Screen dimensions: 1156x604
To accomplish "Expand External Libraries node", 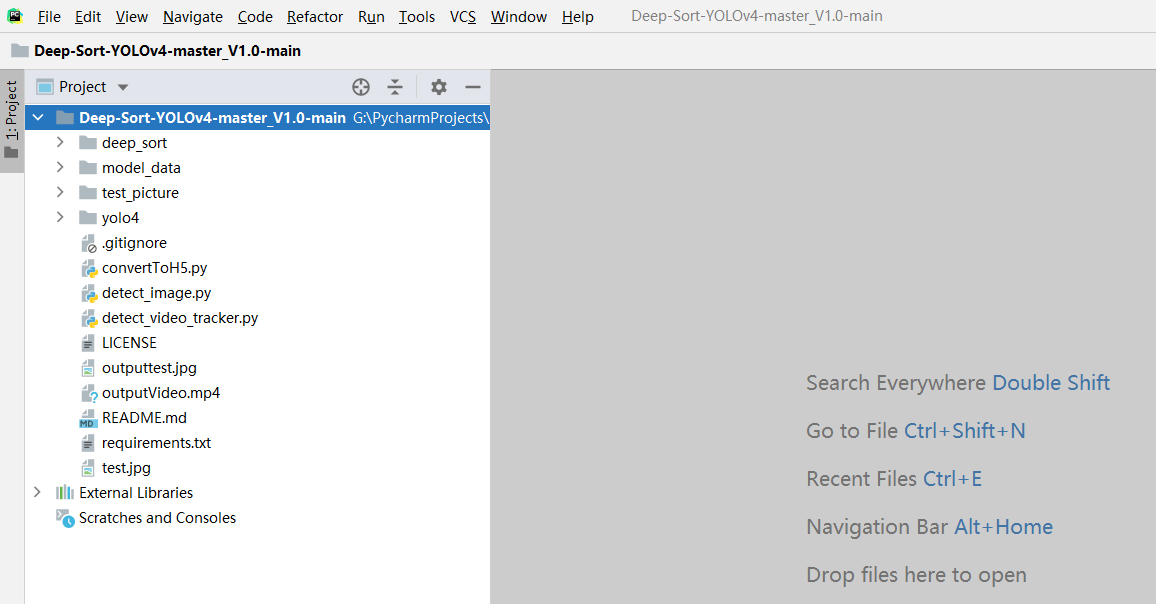I will click(37, 493).
